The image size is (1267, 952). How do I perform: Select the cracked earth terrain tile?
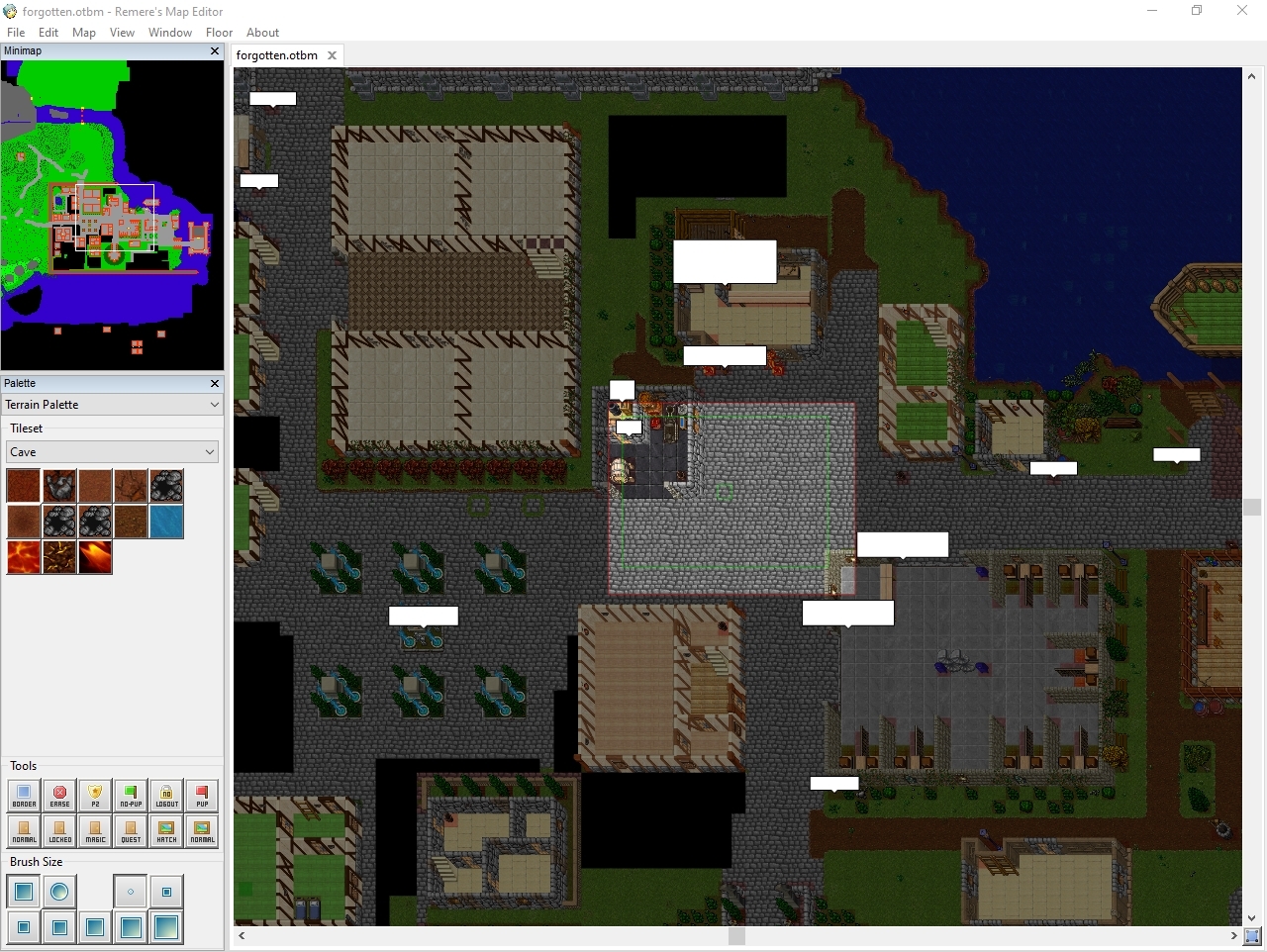(131, 486)
